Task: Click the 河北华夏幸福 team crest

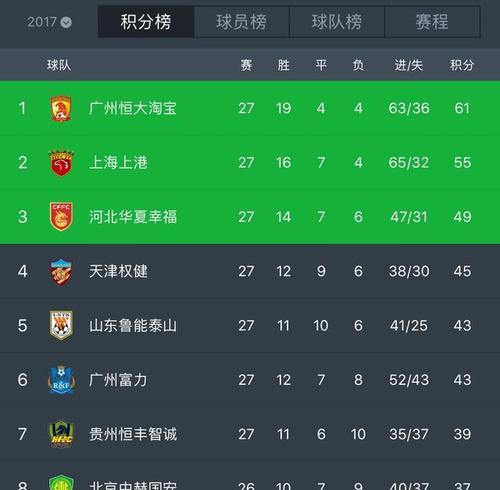Action: [61, 217]
